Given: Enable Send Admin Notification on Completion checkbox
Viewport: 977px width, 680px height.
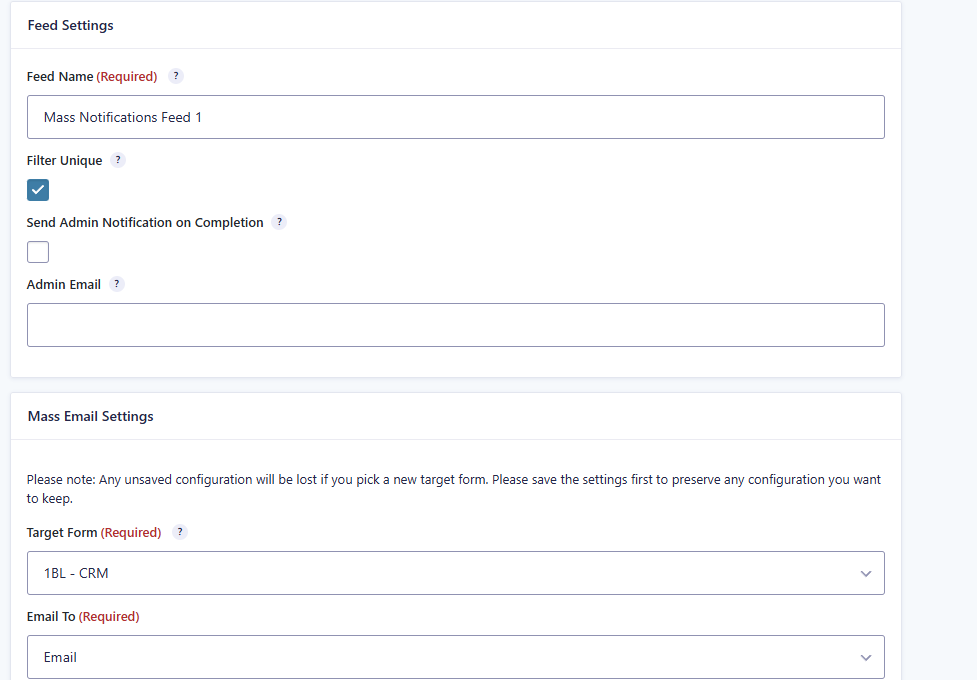Looking at the screenshot, I should tap(38, 252).
